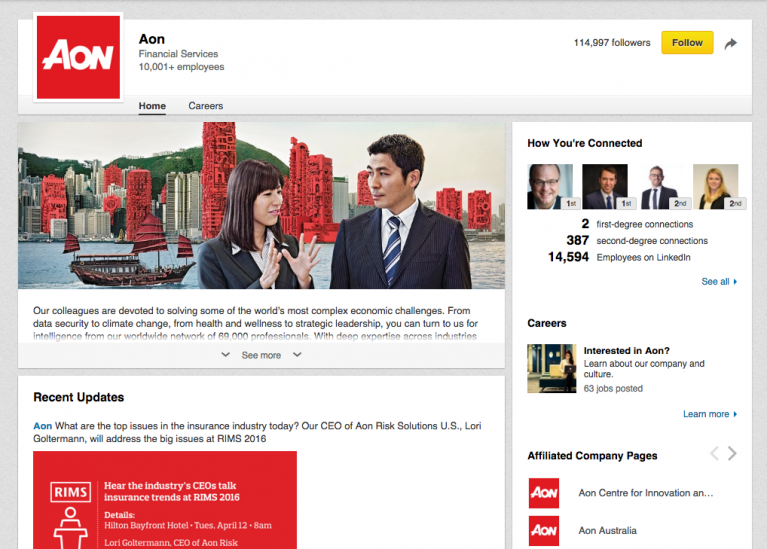Click Learn more under Careers
The width and height of the screenshot is (767, 549).
[709, 414]
